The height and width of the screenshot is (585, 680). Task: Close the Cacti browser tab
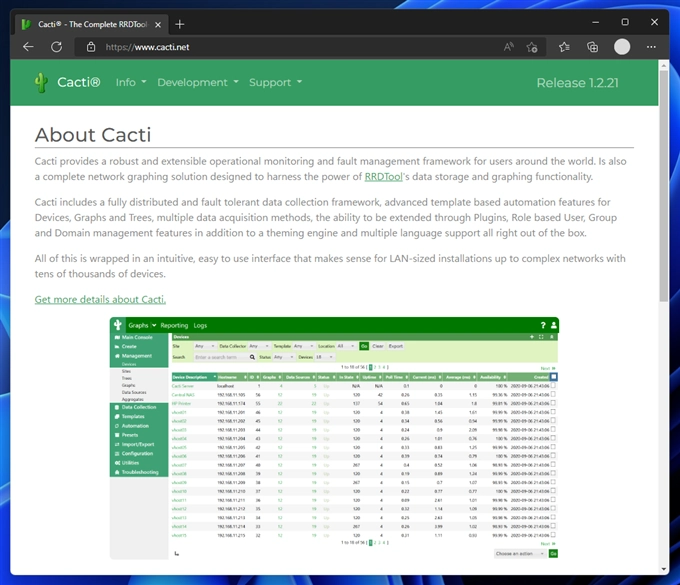pyautogui.click(x=158, y=25)
